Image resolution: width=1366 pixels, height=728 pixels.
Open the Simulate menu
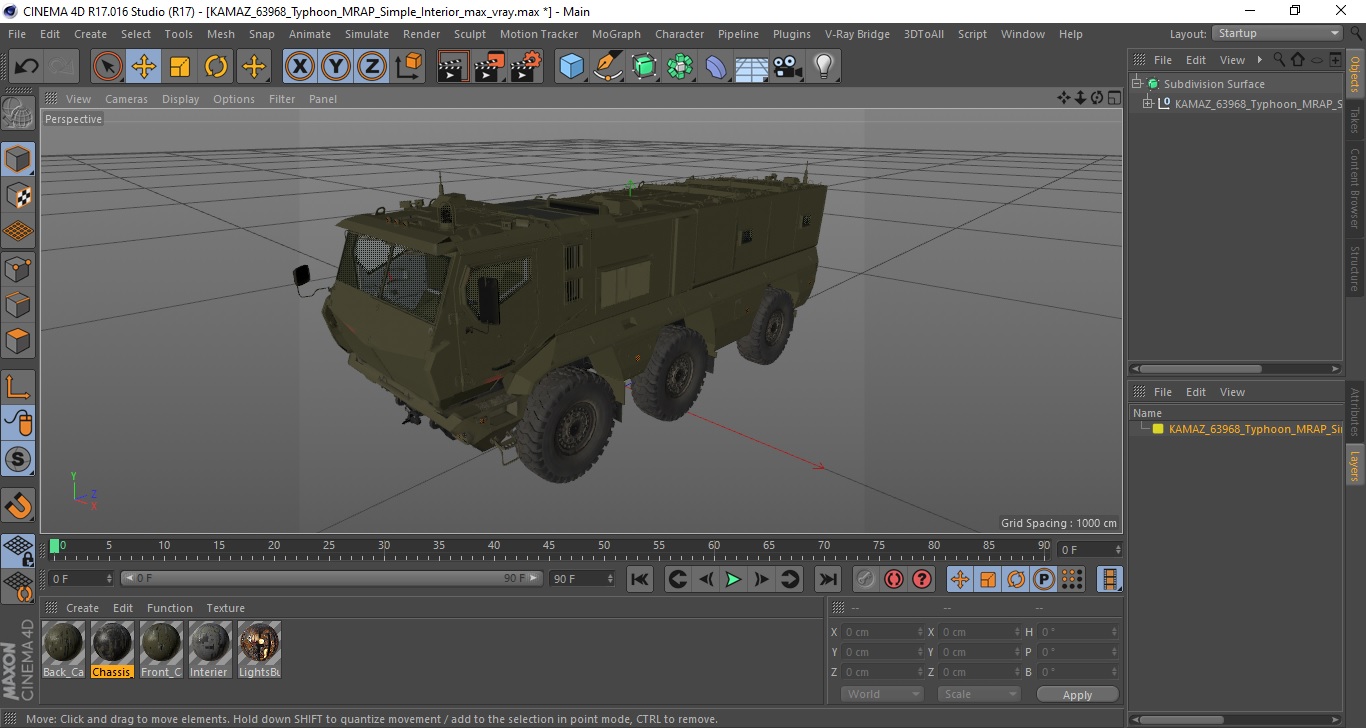click(x=367, y=34)
